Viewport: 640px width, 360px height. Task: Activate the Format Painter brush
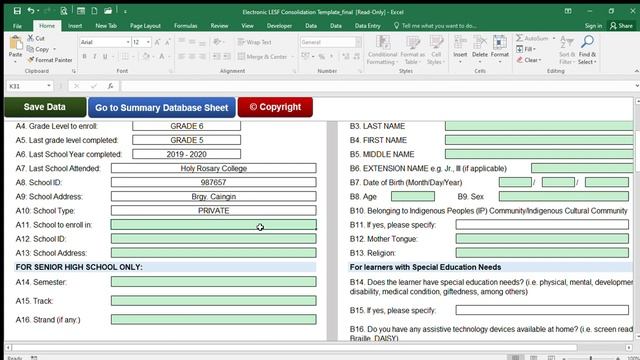50,60
